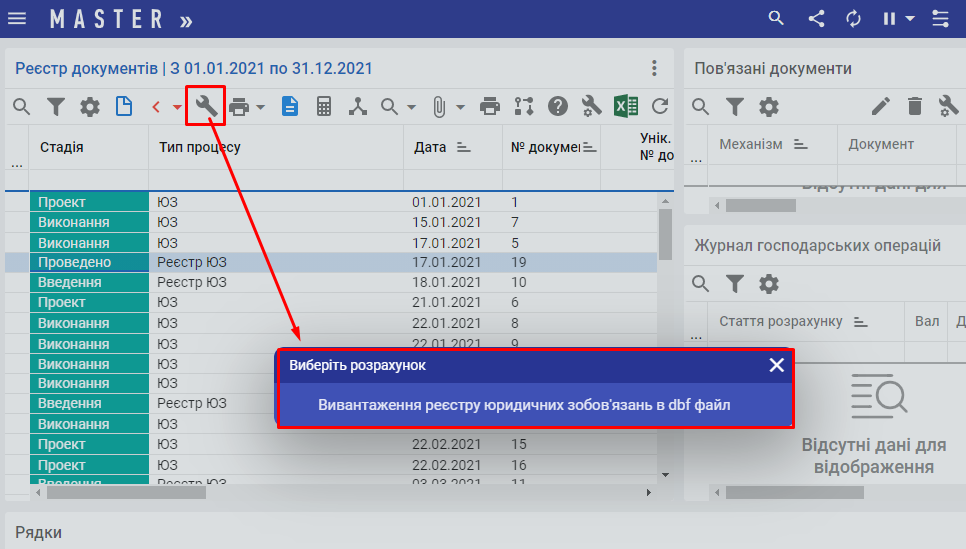Expand the red back arrow dropdown
The image size is (966, 549).
[177, 107]
